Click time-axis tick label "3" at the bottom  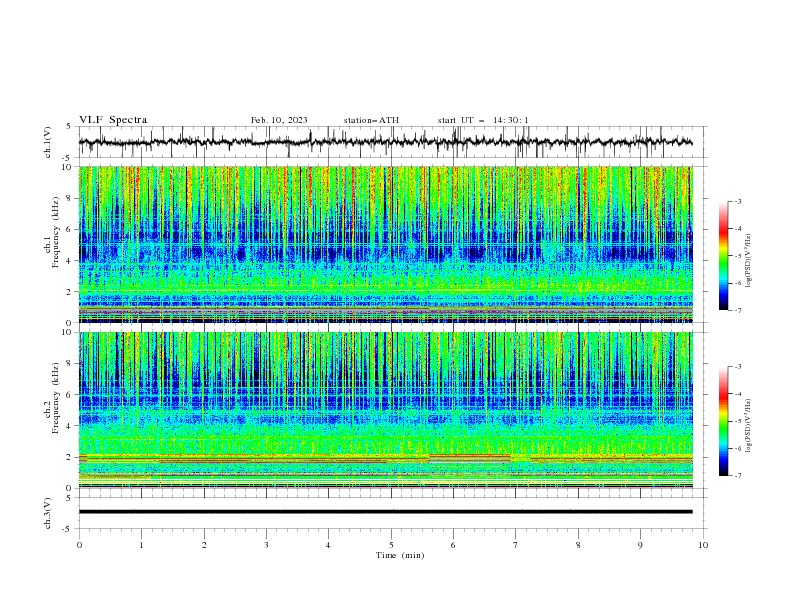[x=266, y=545]
